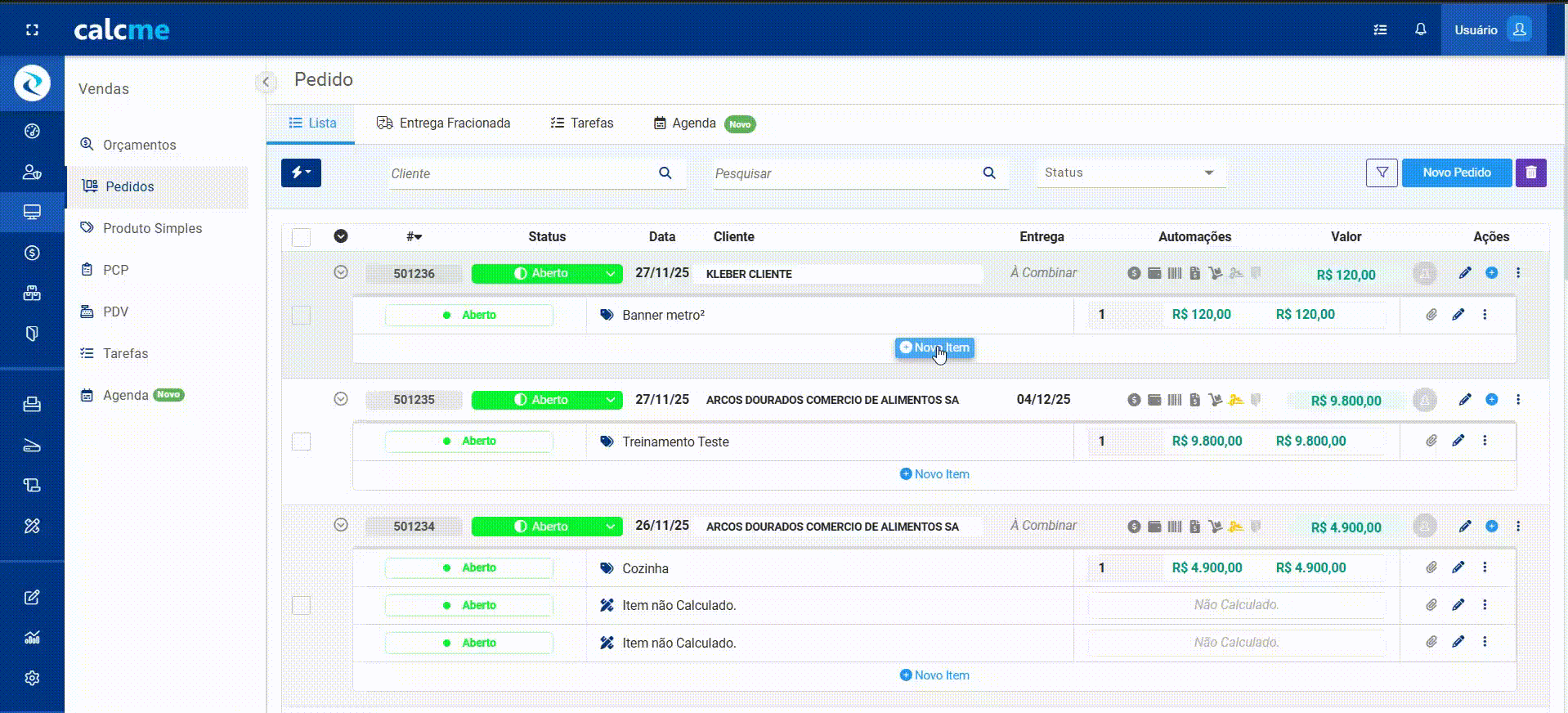This screenshot has height=713, width=1568.
Task: Collapse order 501234 with its chevron
Action: pyautogui.click(x=341, y=525)
